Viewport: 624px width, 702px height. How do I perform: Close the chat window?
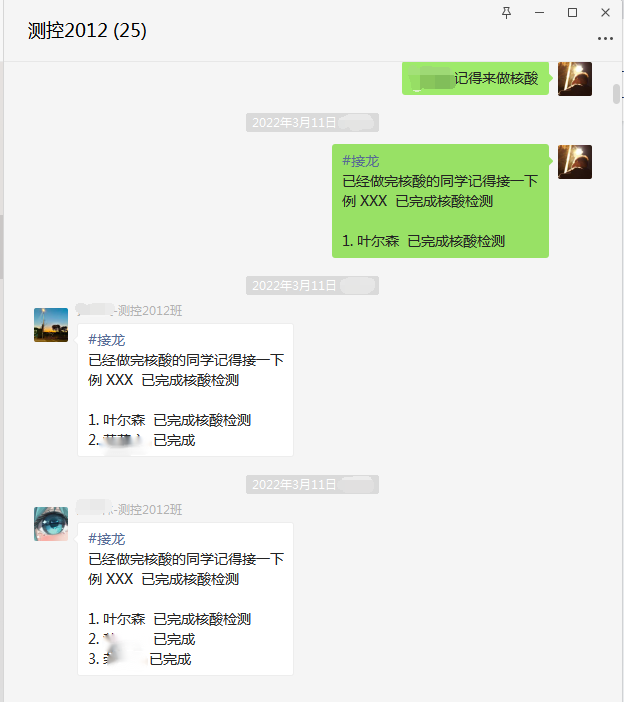point(605,13)
